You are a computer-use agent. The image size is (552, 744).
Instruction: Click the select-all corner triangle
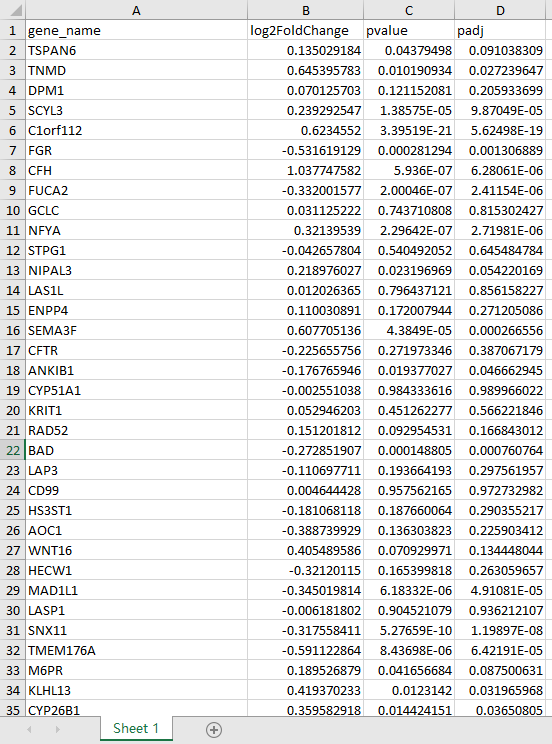13,10
